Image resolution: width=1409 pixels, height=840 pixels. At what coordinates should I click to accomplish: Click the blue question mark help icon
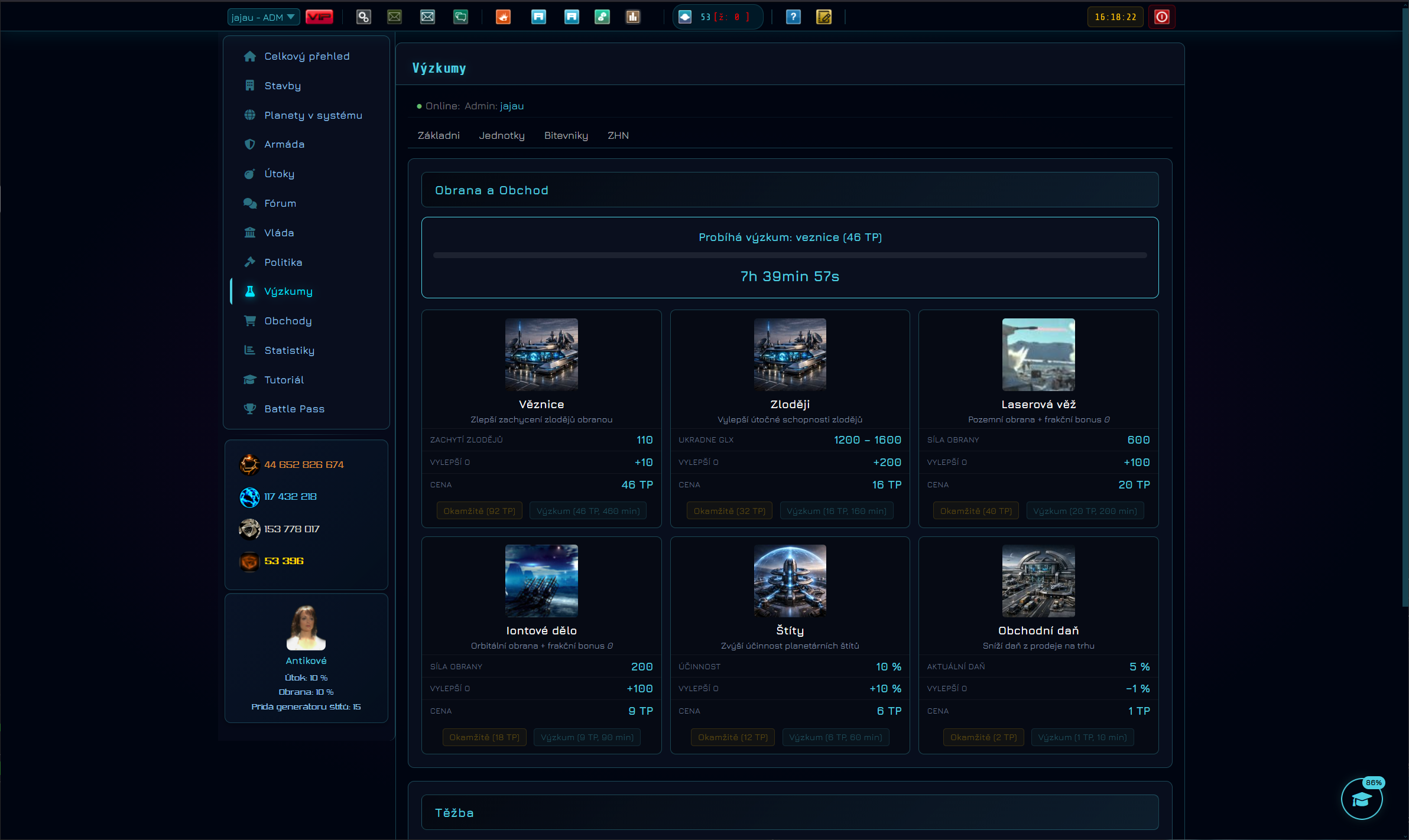pos(793,17)
